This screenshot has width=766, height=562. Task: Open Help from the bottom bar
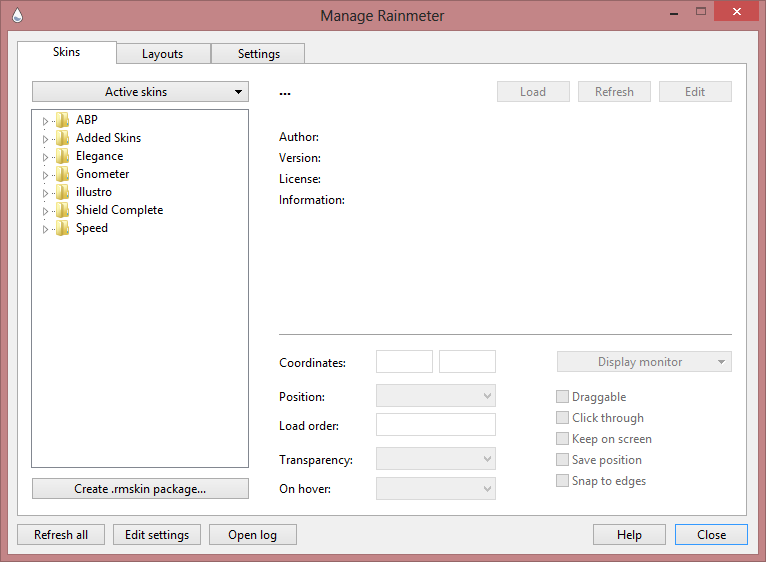tap(629, 535)
